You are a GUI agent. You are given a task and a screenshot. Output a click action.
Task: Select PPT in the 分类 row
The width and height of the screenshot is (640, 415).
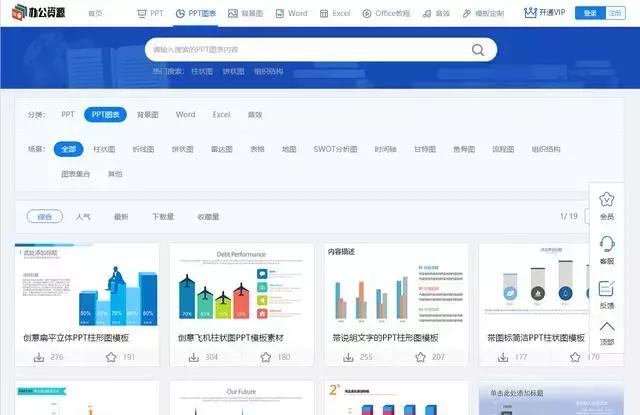68,115
